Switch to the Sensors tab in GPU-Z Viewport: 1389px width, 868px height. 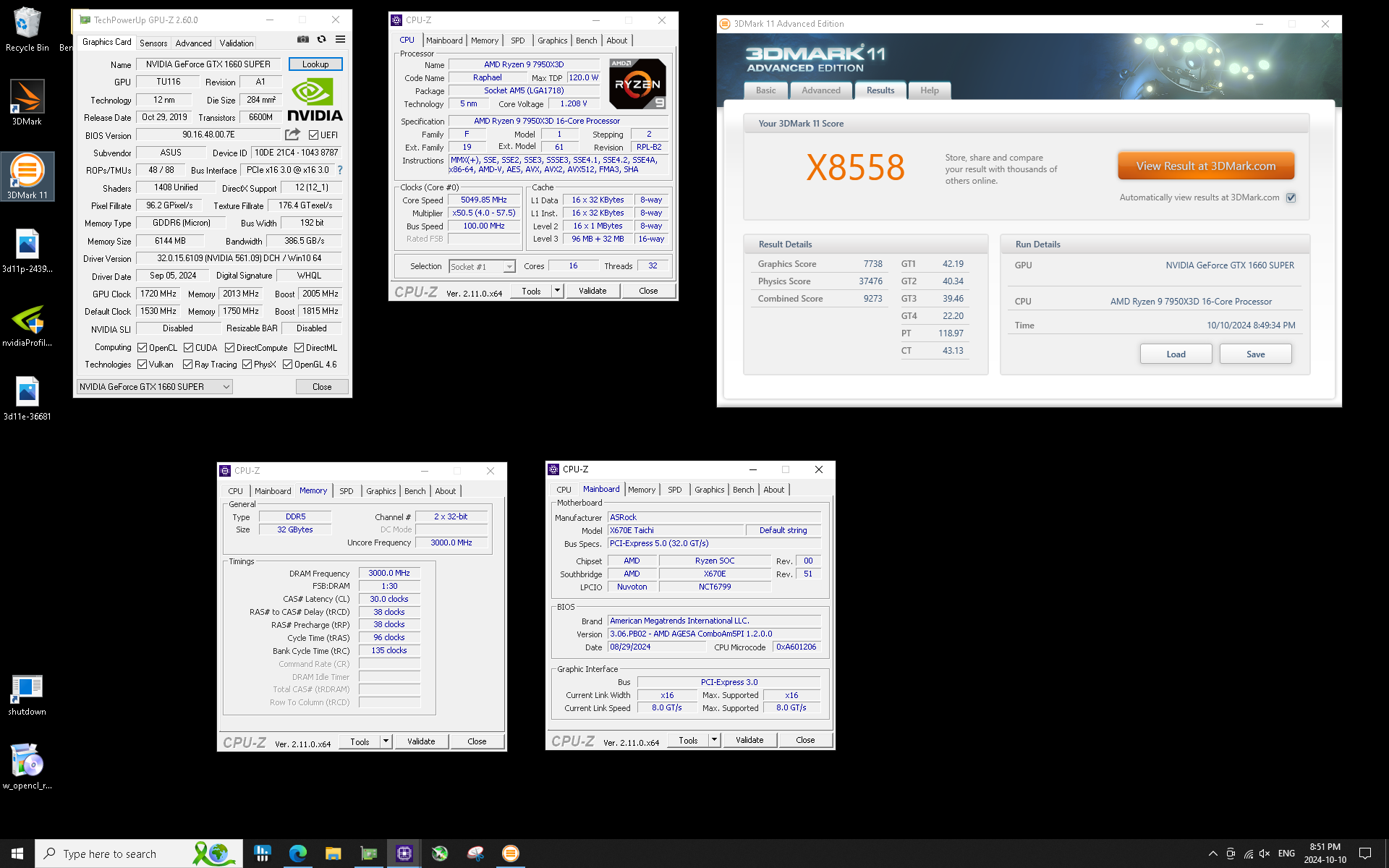pyautogui.click(x=153, y=43)
